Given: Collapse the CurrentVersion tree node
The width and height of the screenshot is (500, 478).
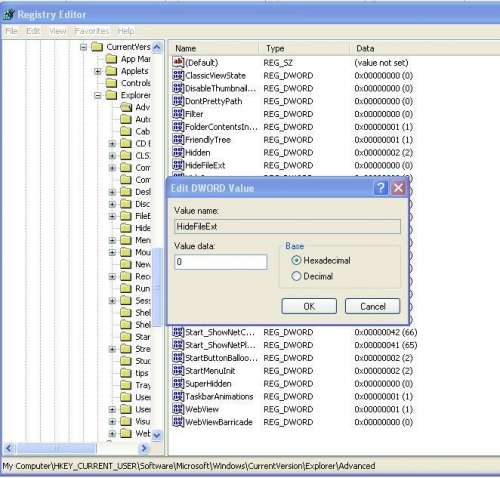Looking at the screenshot, I should (83, 47).
